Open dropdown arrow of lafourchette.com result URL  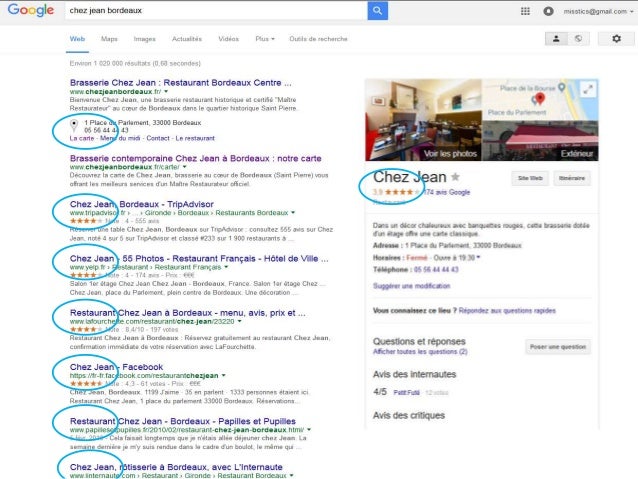(240, 321)
